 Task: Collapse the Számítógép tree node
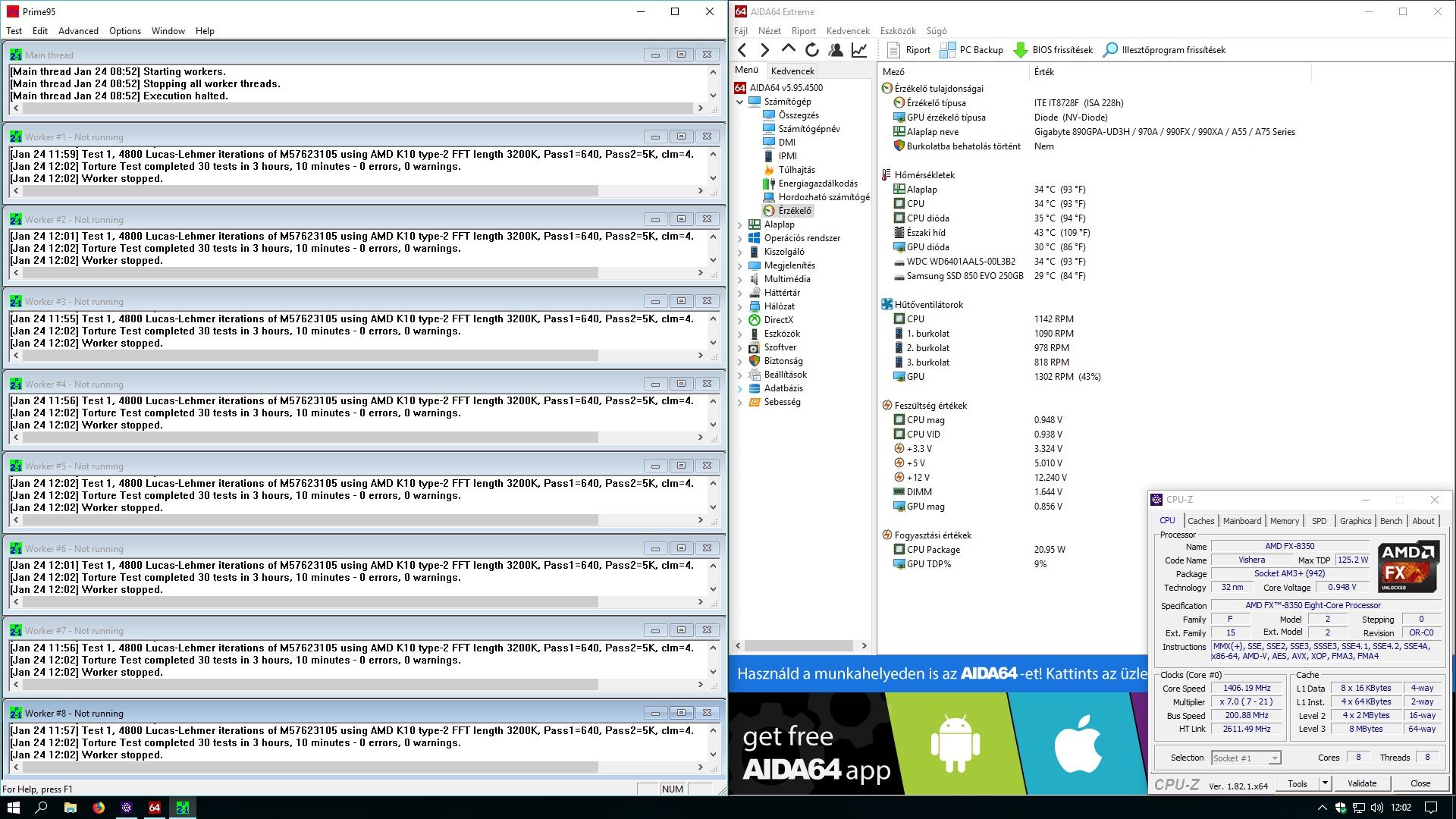pyautogui.click(x=740, y=102)
